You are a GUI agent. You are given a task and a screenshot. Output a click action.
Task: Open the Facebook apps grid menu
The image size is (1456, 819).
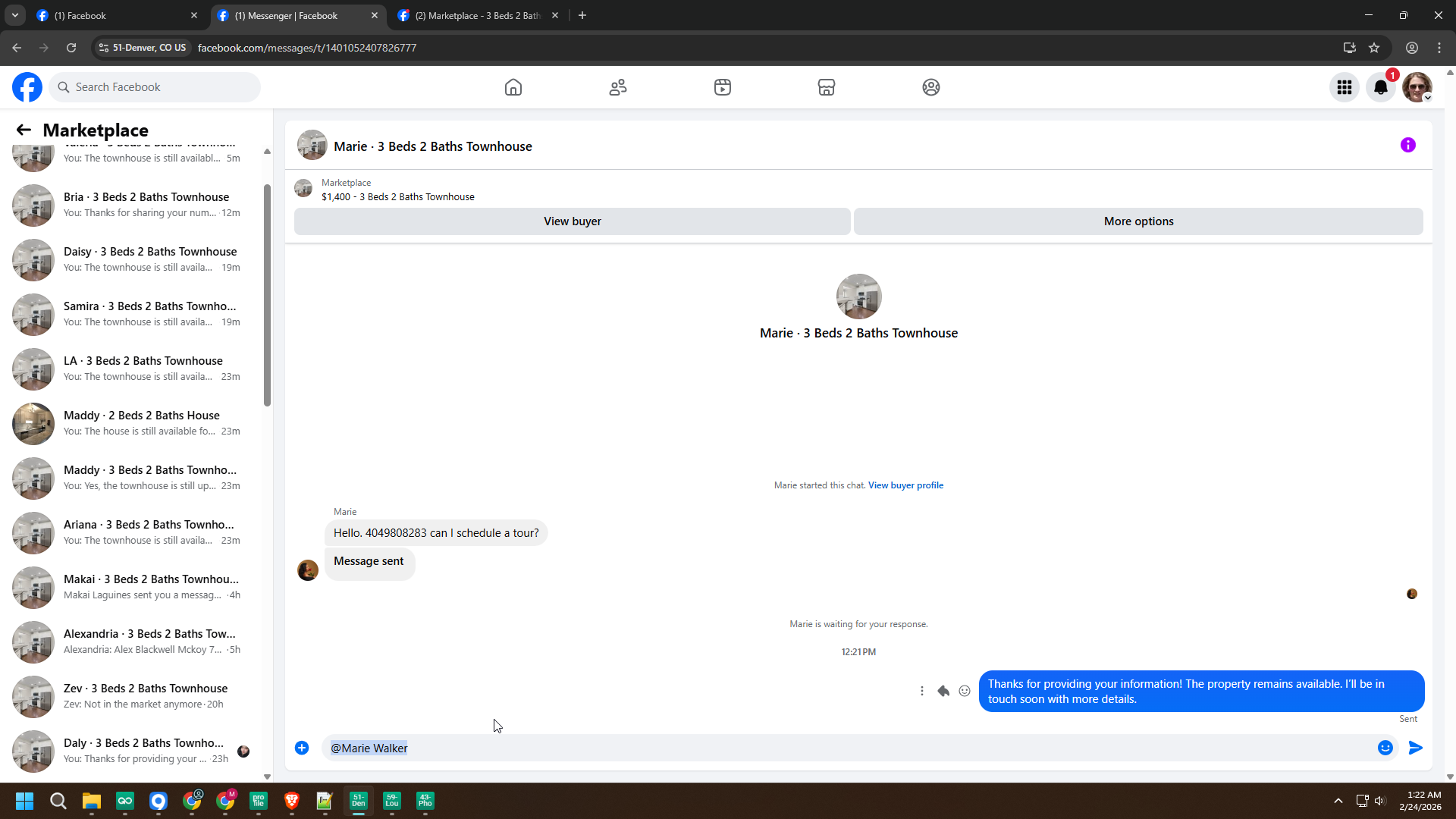[1345, 87]
